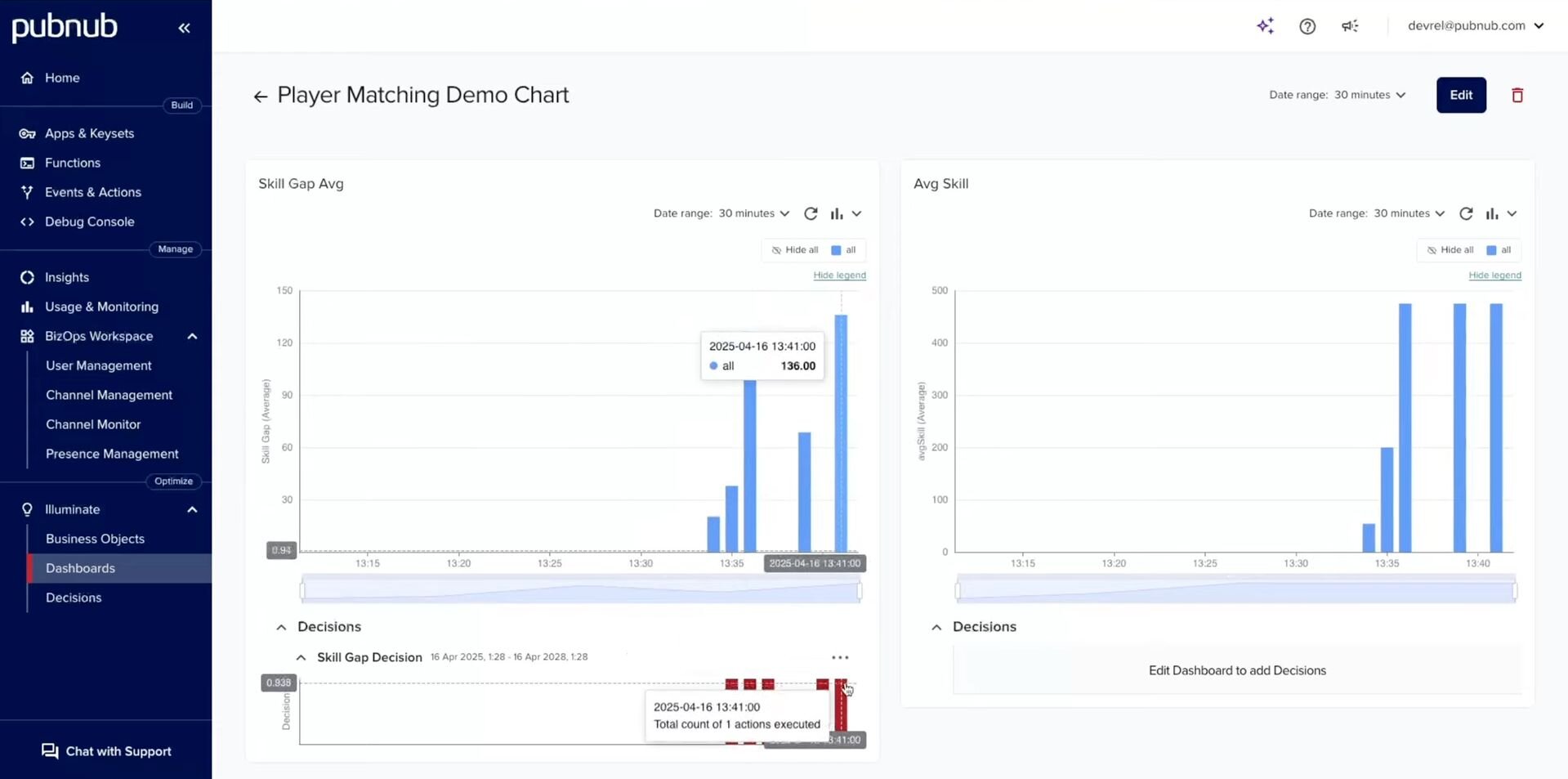Viewport: 1568px width, 779px height.
Task: Delete dashboard using red trash icon
Action: coord(1517,96)
